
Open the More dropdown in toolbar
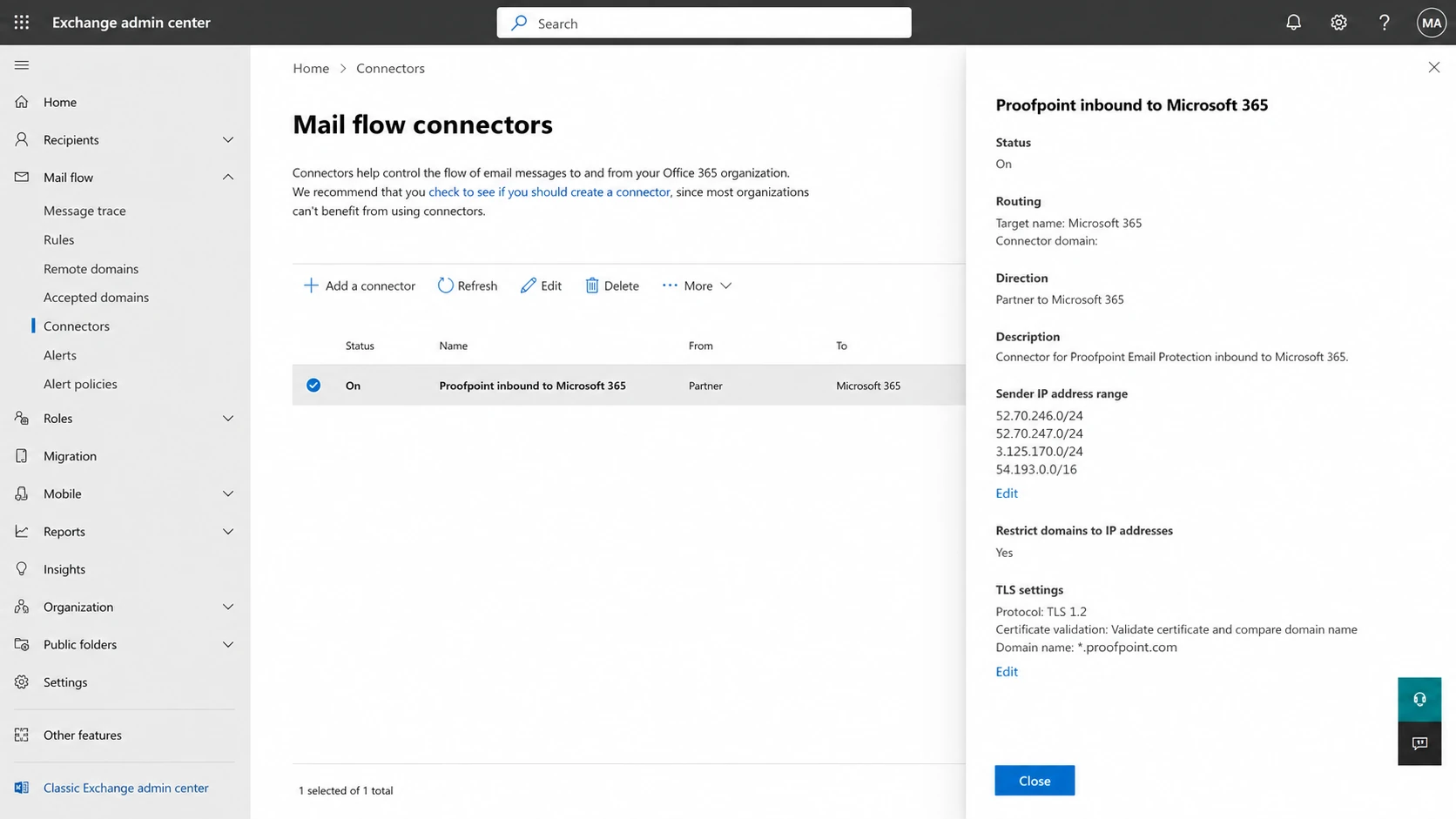pos(697,285)
